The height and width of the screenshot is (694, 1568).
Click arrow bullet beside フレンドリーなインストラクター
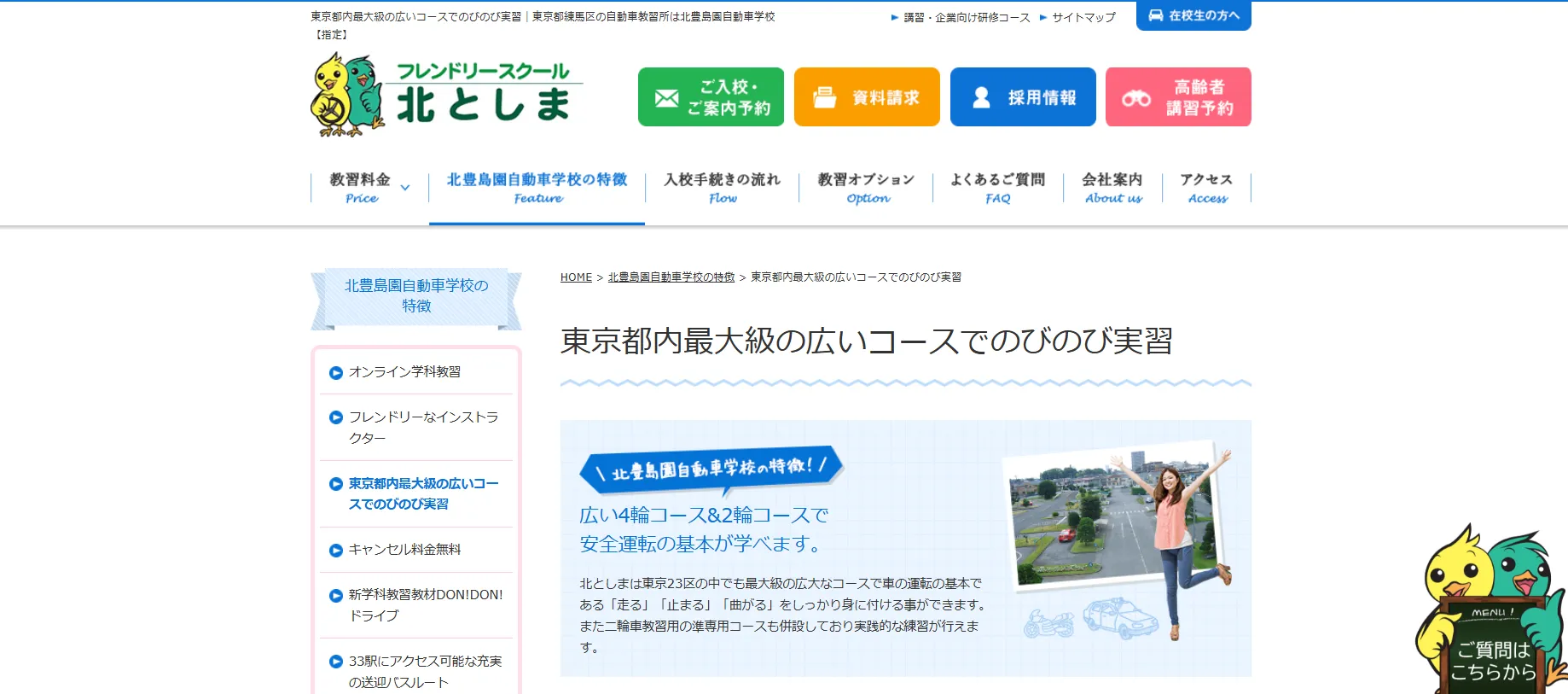(x=336, y=417)
